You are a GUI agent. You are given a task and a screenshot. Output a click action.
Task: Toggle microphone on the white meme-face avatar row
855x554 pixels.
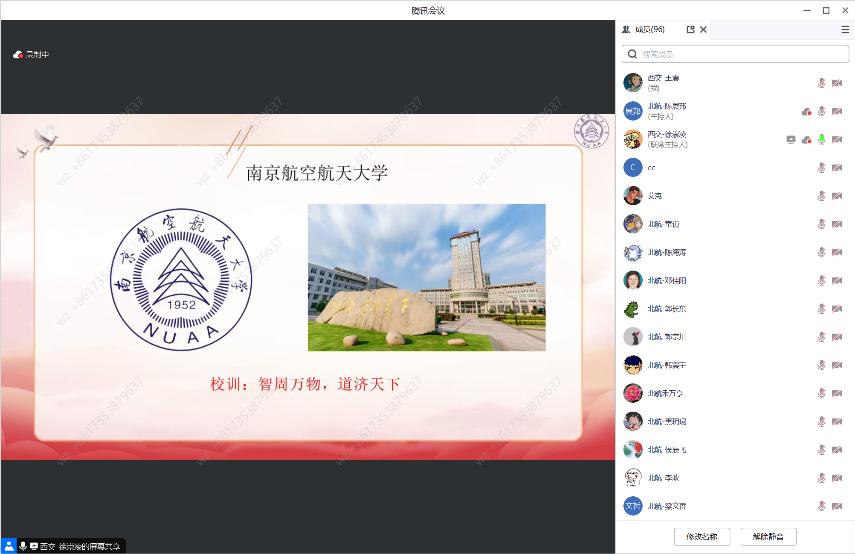(x=821, y=478)
